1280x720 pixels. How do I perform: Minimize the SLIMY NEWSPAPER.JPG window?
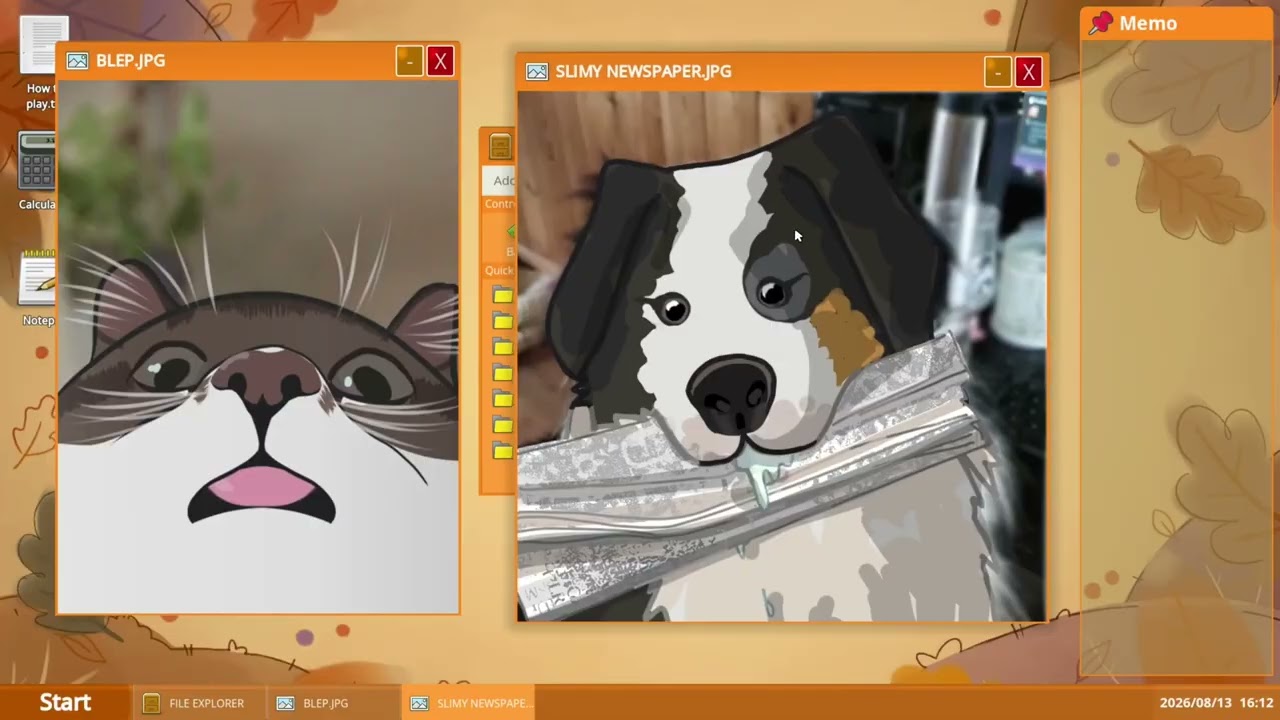click(997, 72)
